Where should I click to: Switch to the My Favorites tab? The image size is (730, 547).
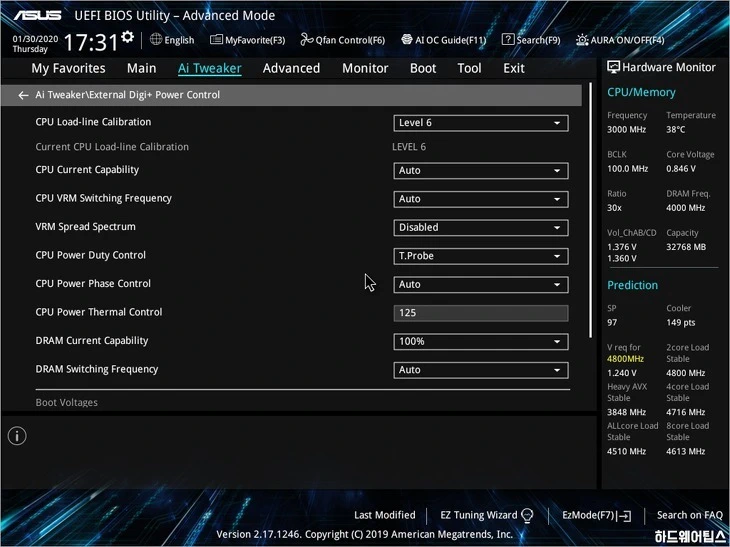coord(68,68)
